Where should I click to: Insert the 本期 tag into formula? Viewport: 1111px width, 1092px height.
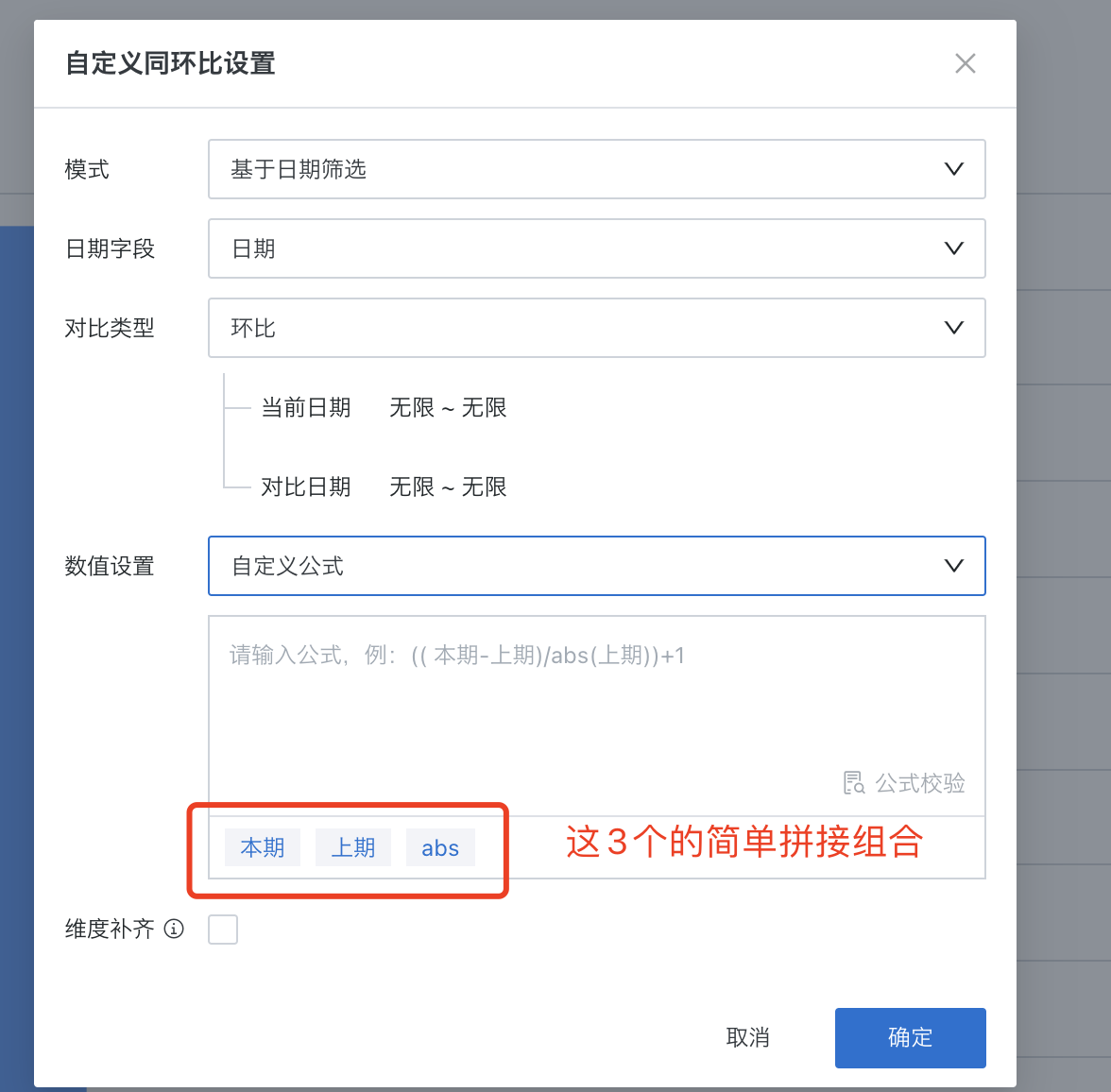(x=263, y=847)
